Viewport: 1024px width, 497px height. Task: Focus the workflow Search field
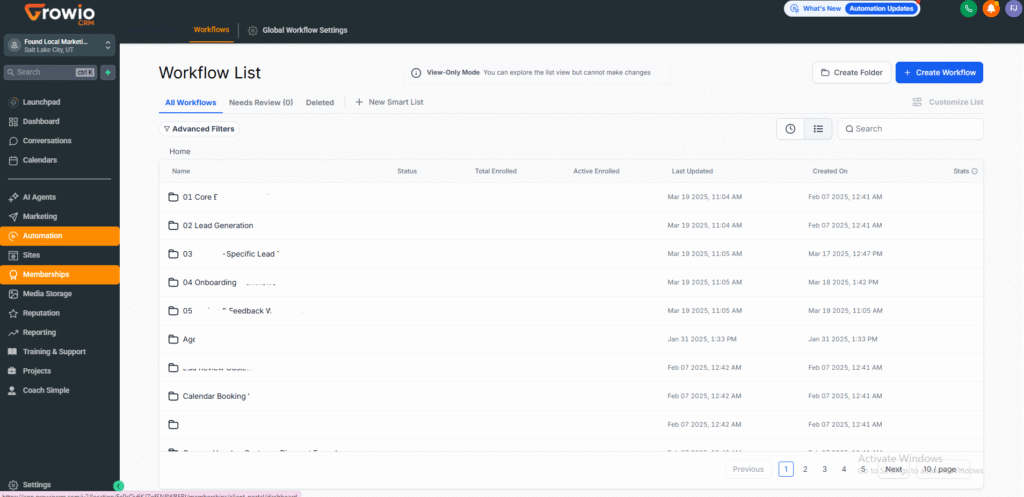[910, 129]
